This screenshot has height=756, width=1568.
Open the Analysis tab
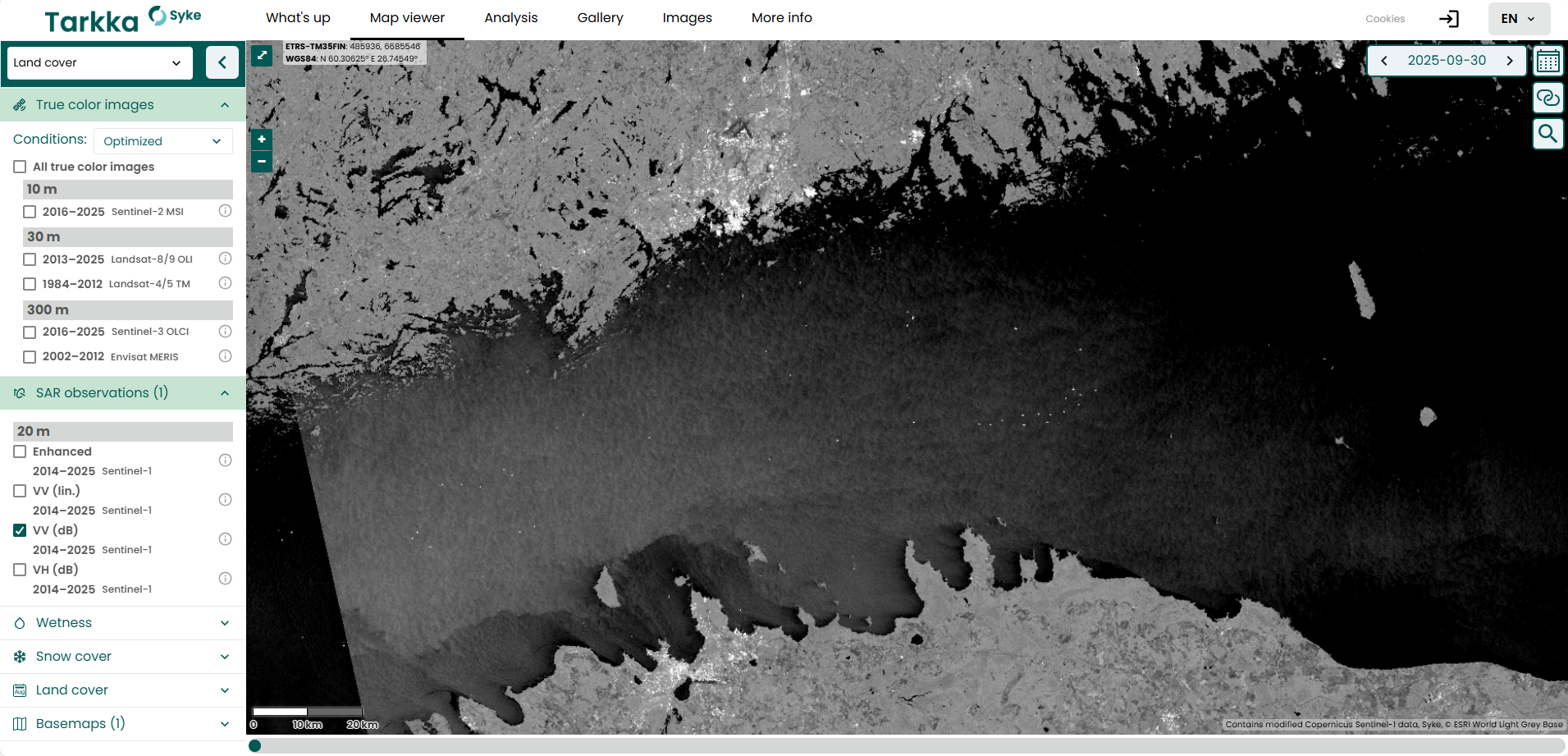click(x=510, y=18)
